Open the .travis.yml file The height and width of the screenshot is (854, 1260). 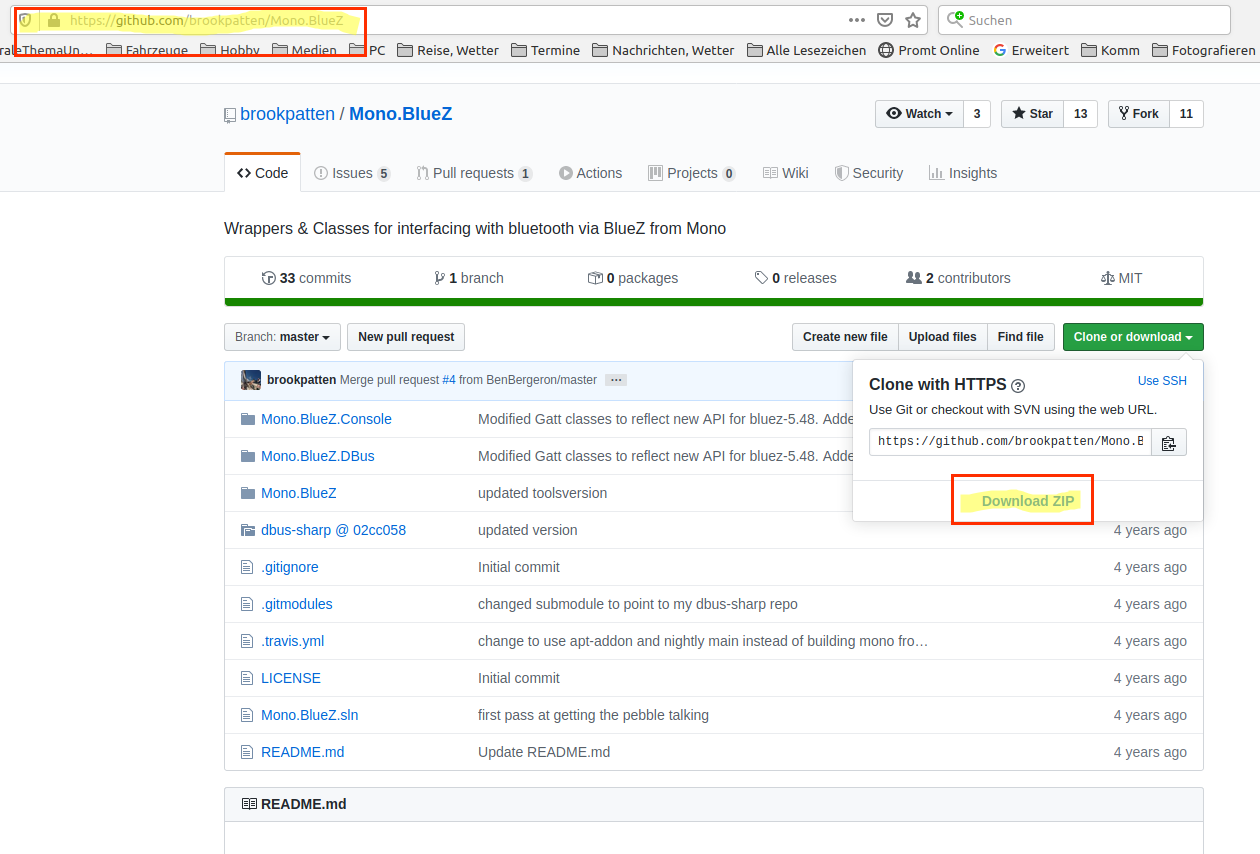[x=292, y=641]
